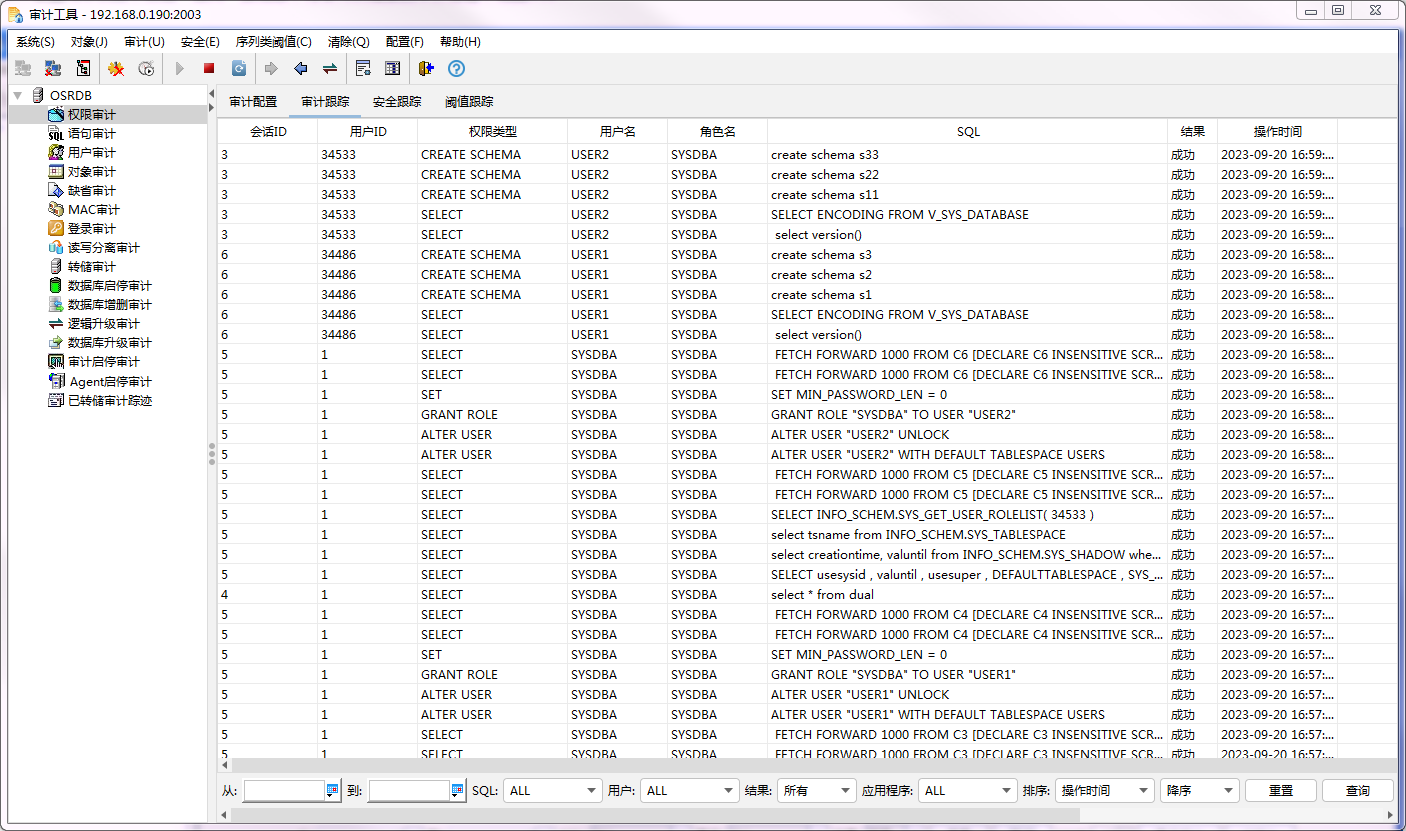Open the 从 date picker calendar icon
Screen dimensions: 1406x831
pyautogui.click(x=333, y=790)
